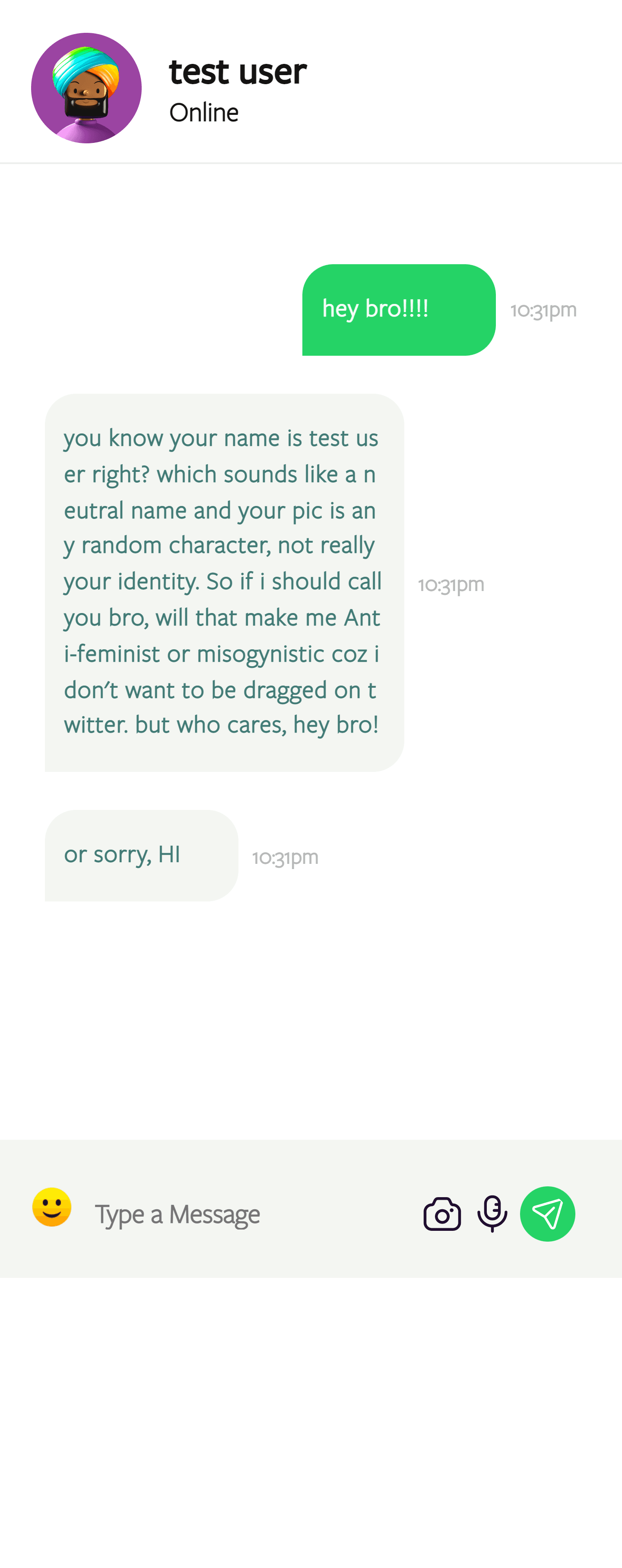Select the green "hey bro!!!!" message bubble
622x1568 pixels.
(398, 310)
